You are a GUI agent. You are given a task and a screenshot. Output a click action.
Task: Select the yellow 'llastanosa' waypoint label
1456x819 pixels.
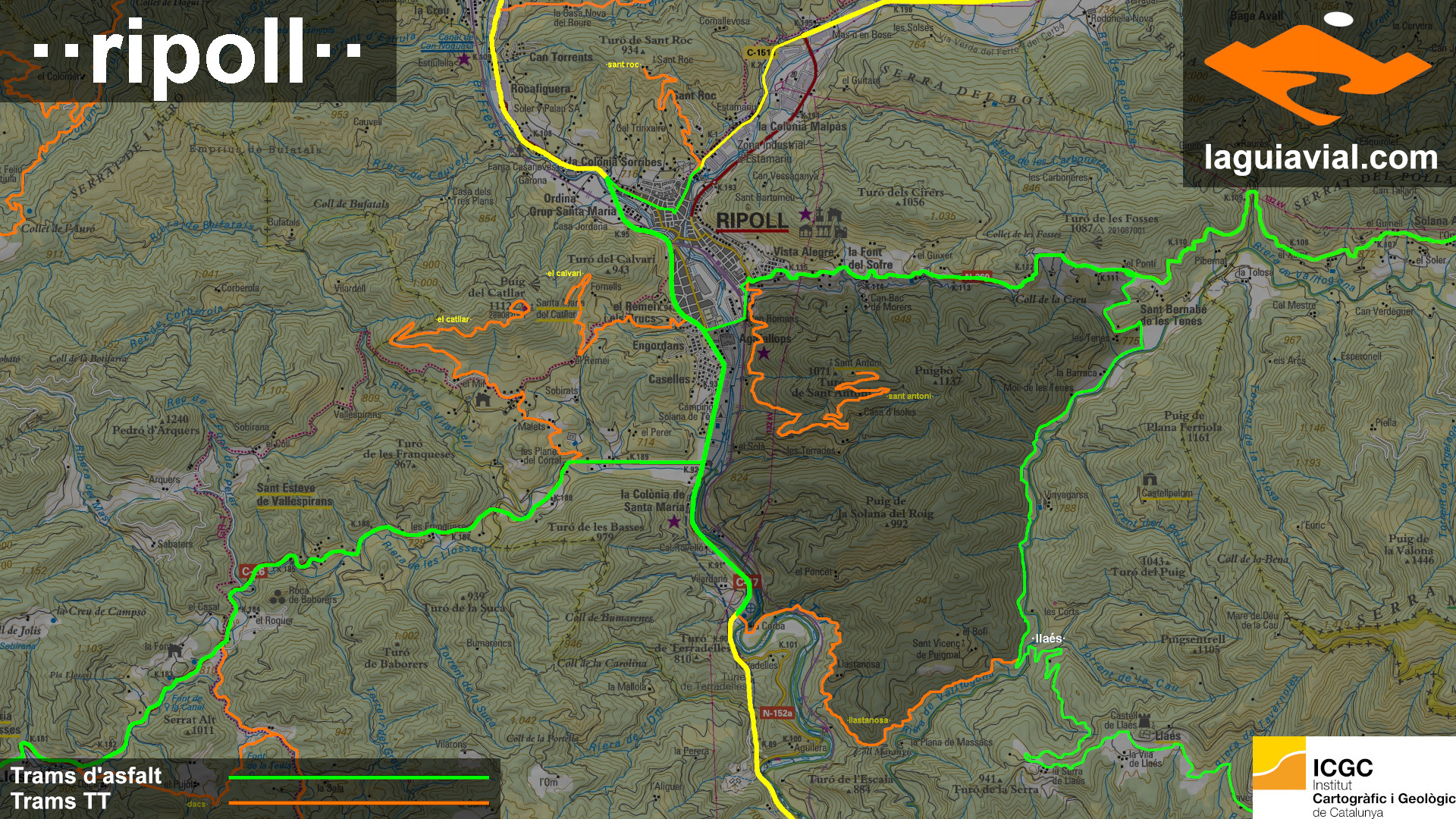[868, 720]
